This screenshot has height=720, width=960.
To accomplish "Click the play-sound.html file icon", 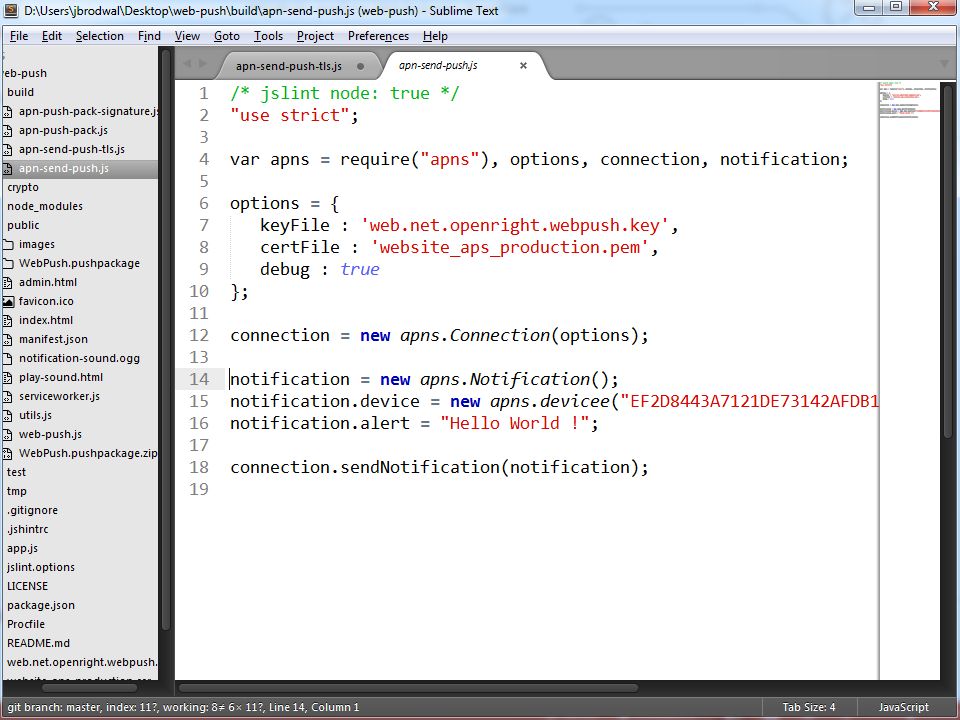I will (x=7, y=377).
